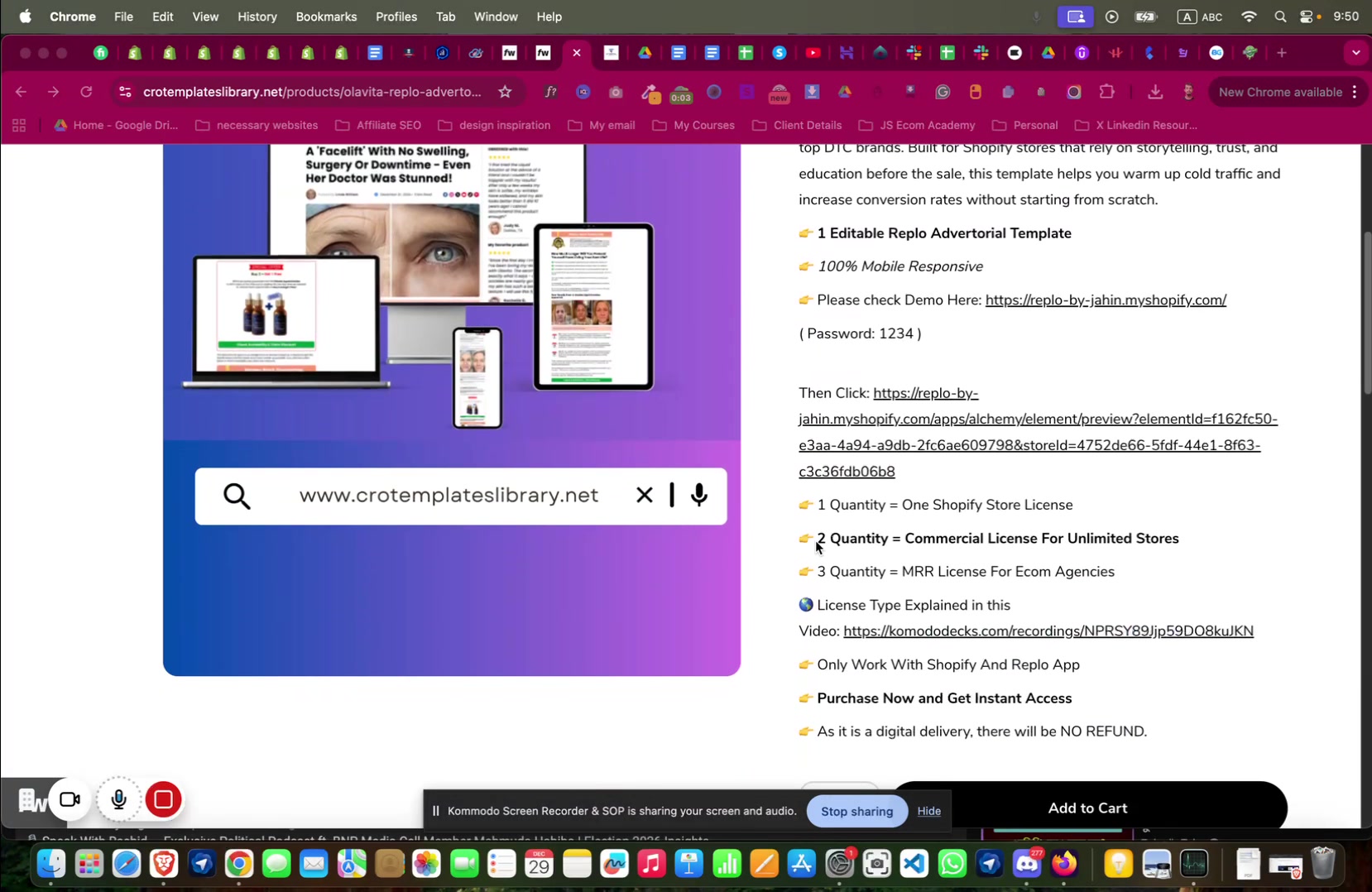Click the Chrome downloads icon
The height and width of the screenshot is (892, 1372).
(1155, 92)
